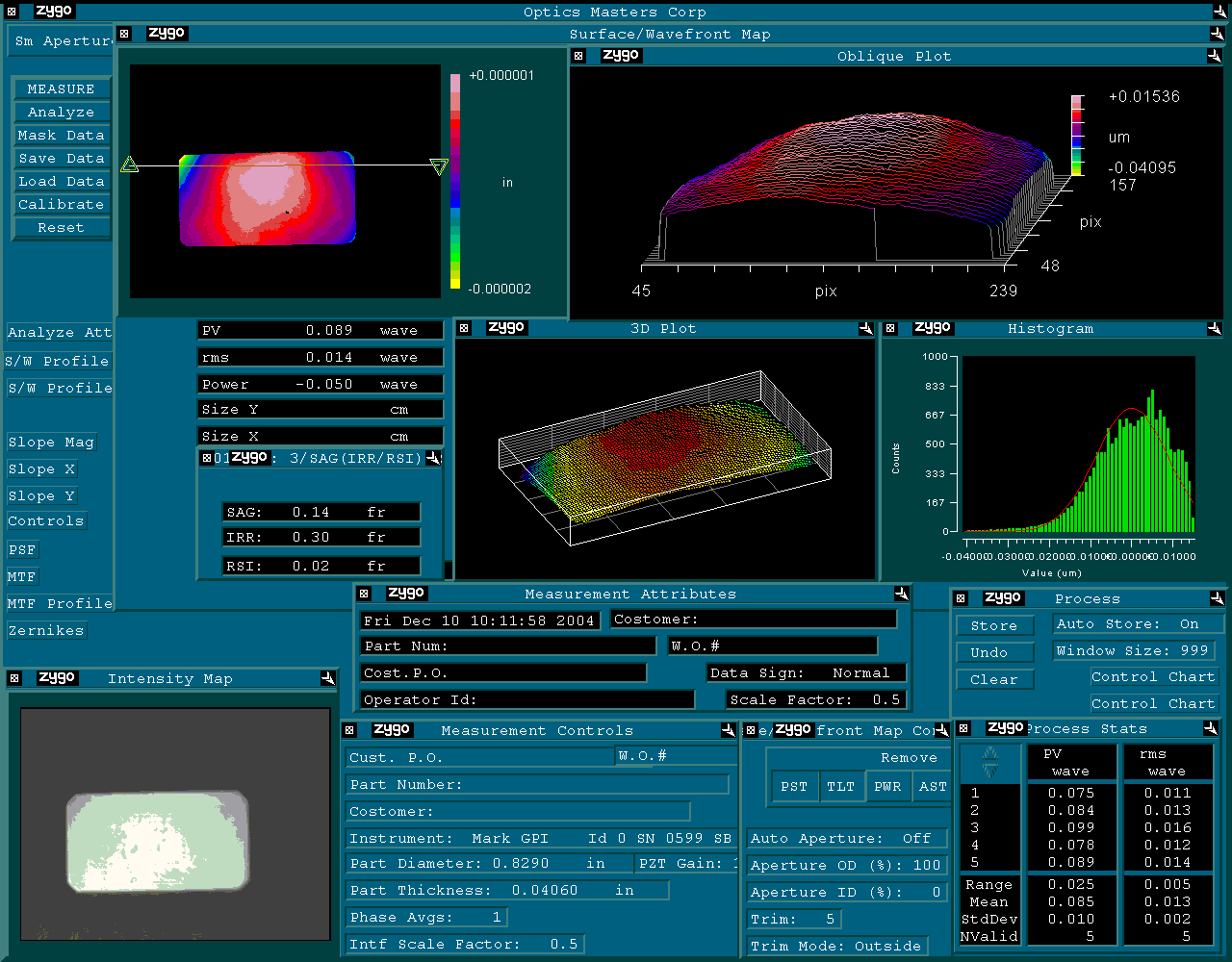Screen dimensions: 1232x962
Task: Click Optics Masters Corp main window menu icon
Action: pos(13,12)
